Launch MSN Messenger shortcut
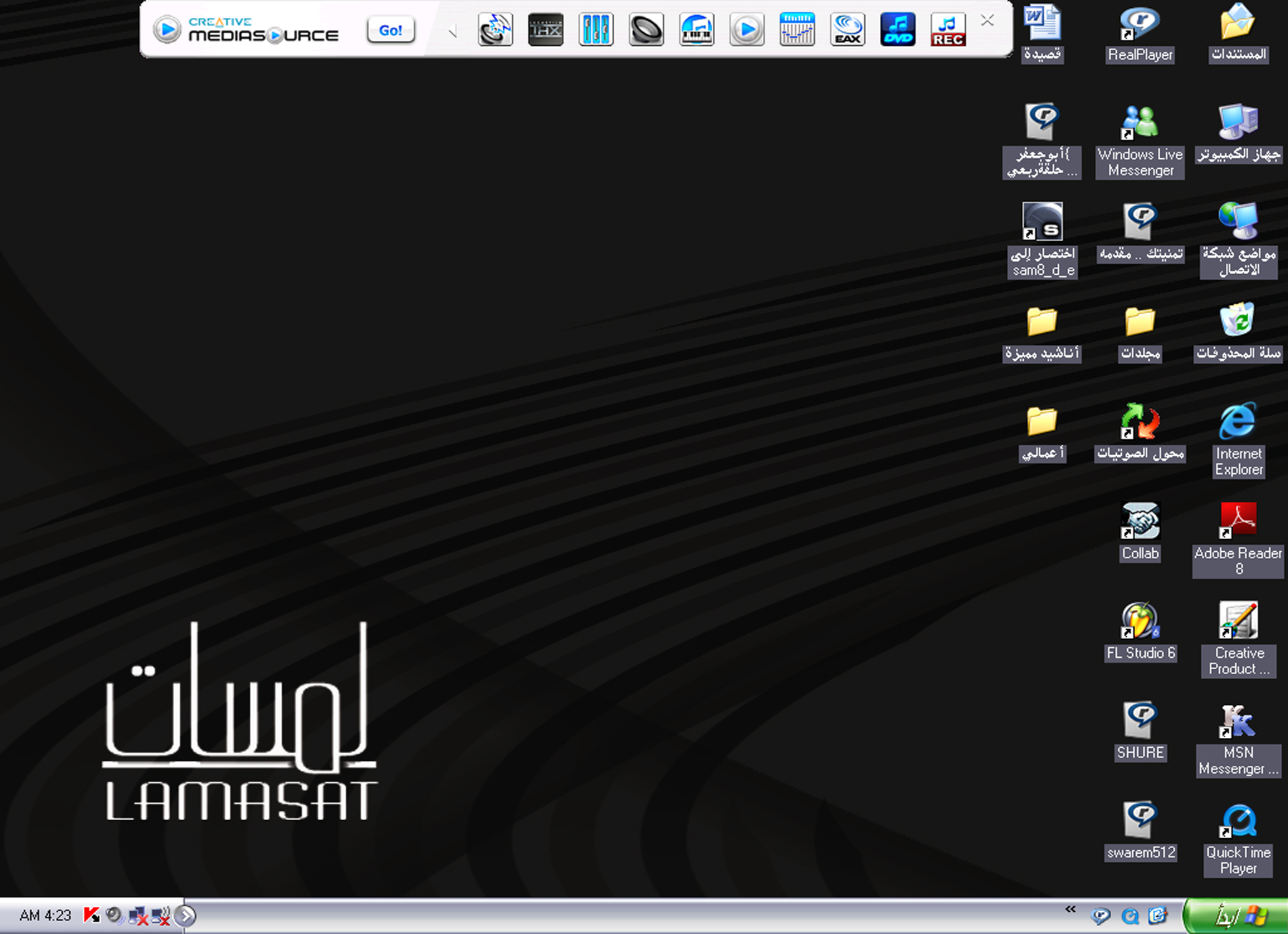1288x934 pixels. 1239,739
